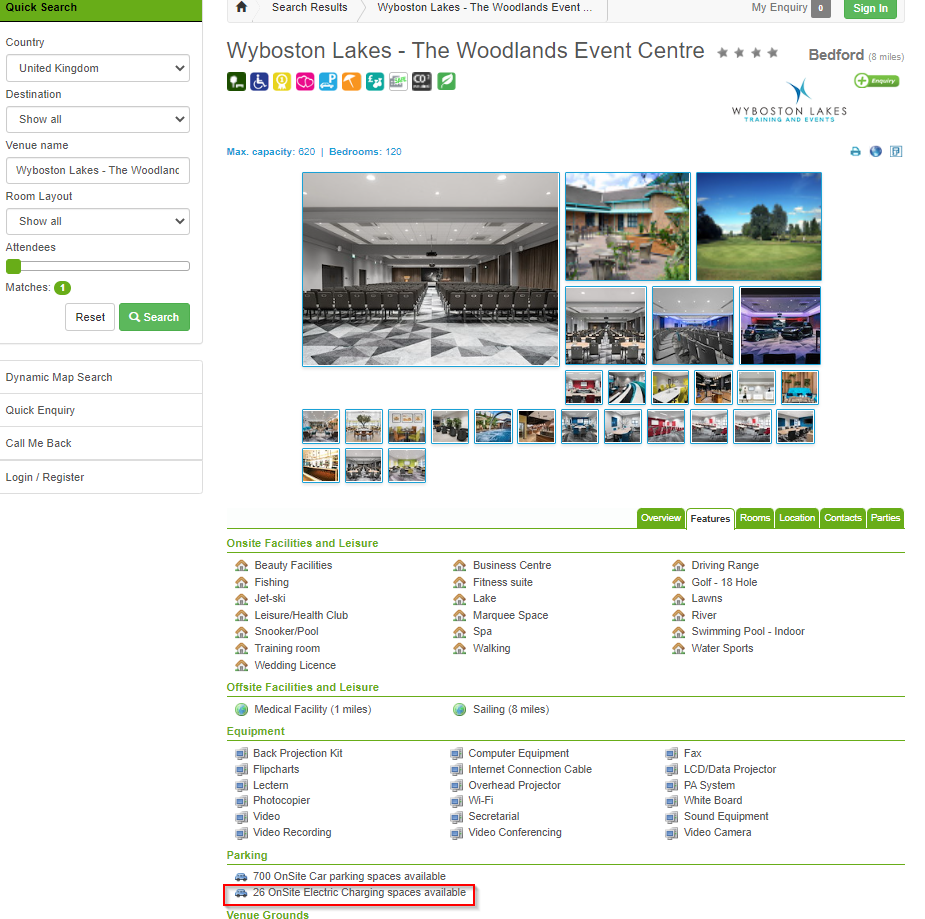Click the Sailing globe icon

(460, 710)
